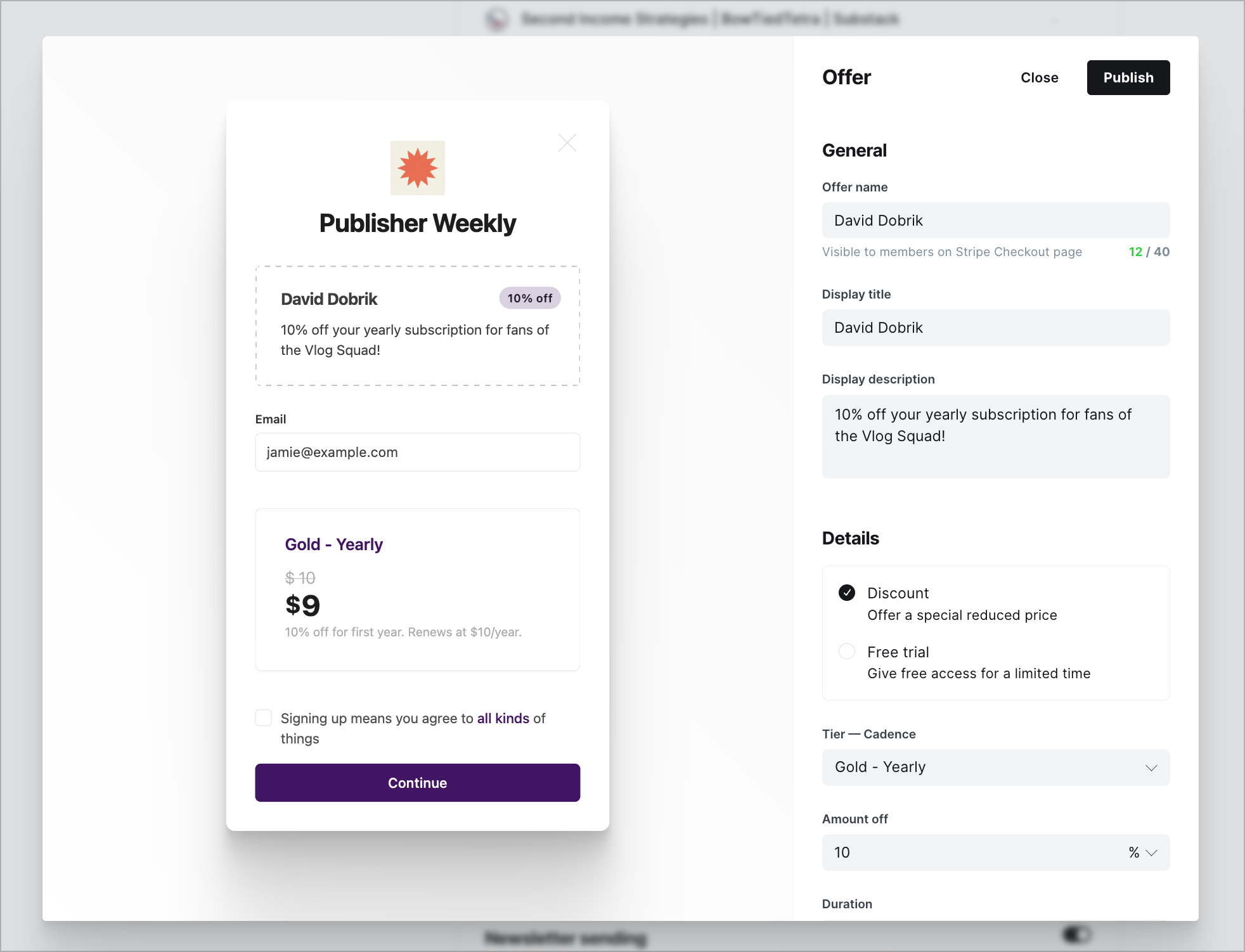Click the Tier cadence dropdown chevron

click(x=1150, y=767)
